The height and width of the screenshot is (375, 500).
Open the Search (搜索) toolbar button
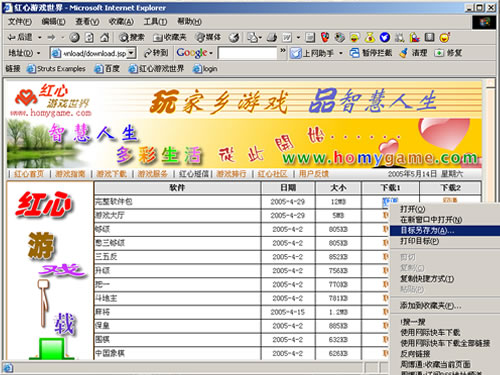(x=132, y=37)
